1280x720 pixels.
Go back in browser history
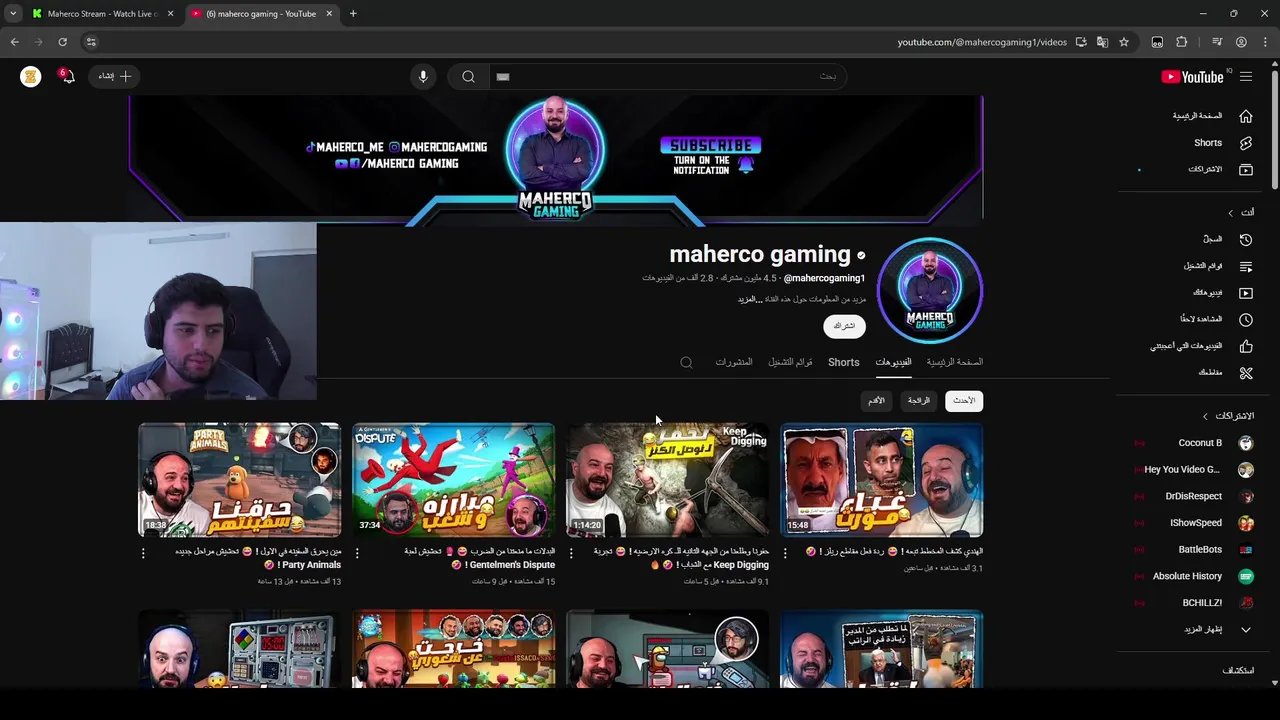pos(14,42)
